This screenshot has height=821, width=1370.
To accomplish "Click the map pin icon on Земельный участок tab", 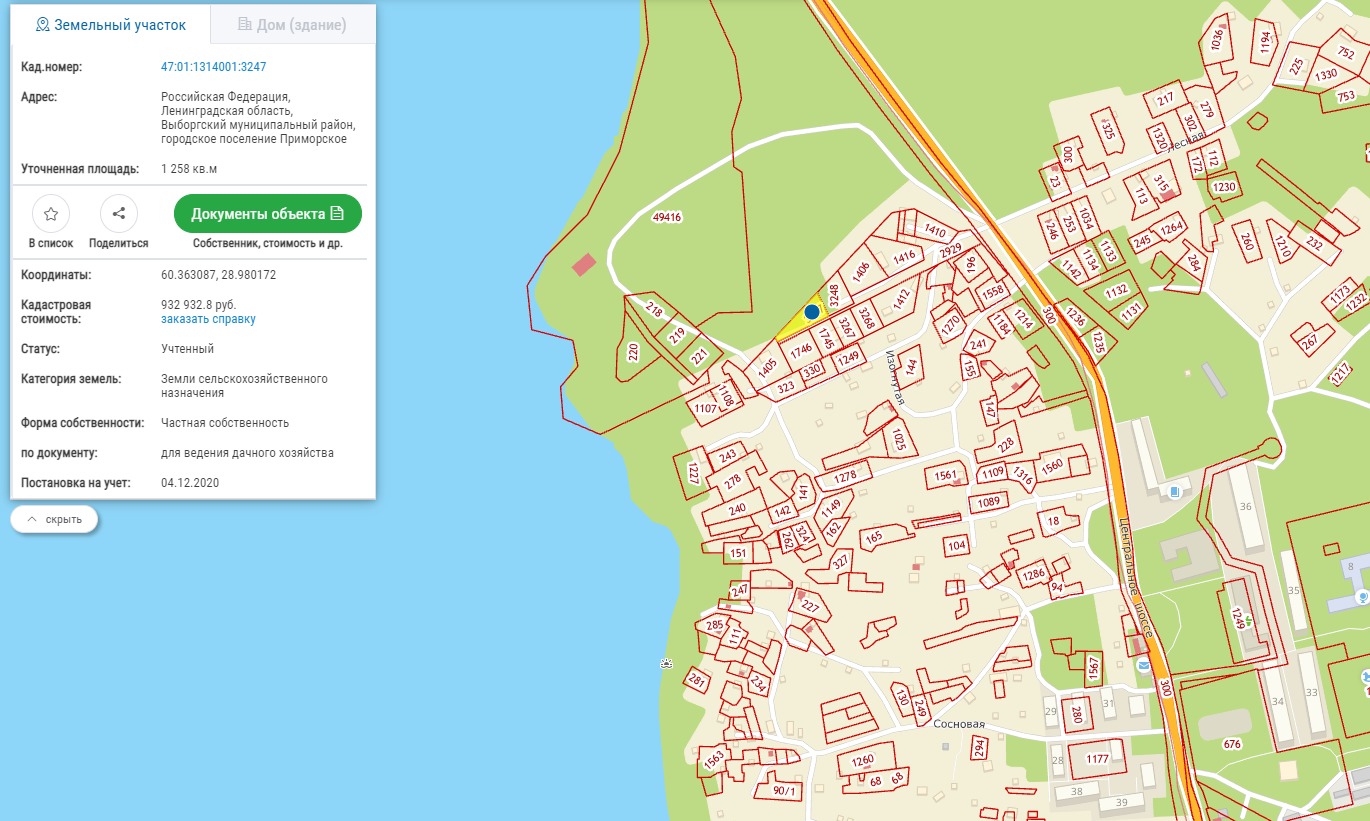I will click(x=42, y=25).
